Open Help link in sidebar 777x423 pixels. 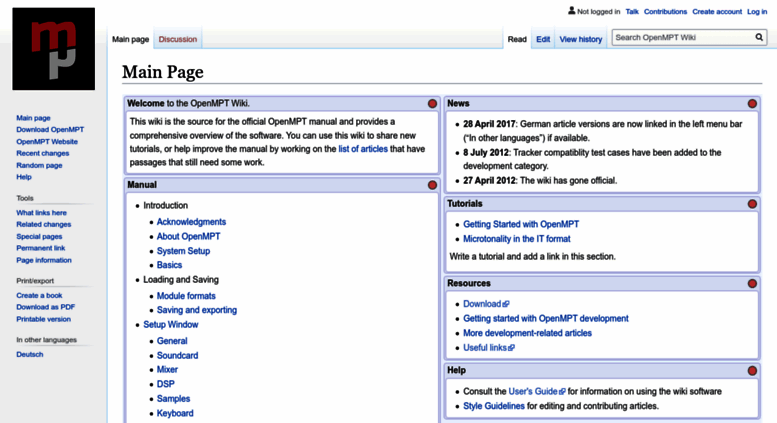(x=24, y=177)
